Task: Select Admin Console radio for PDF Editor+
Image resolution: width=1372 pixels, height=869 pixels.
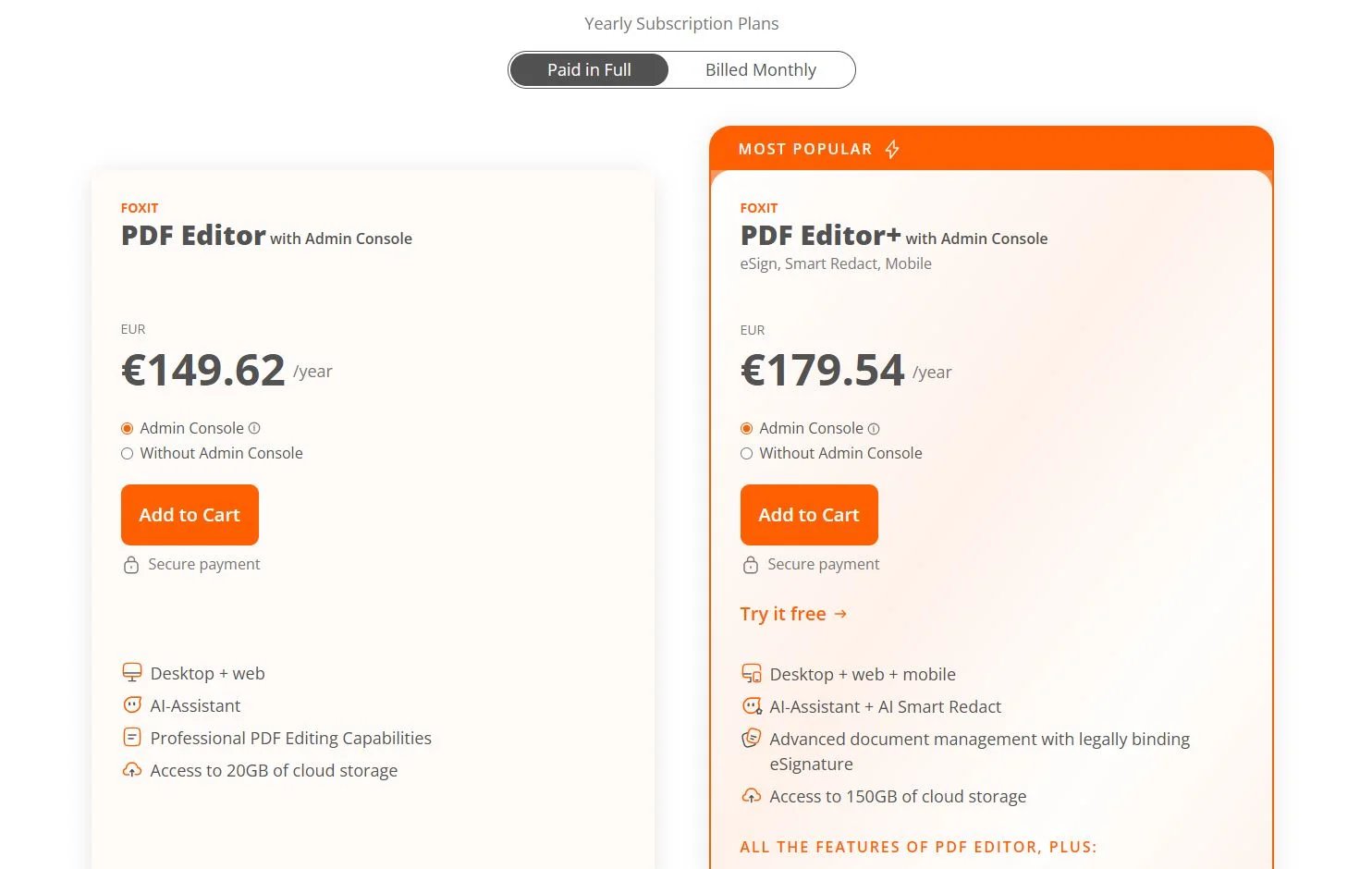Action: 747,429
